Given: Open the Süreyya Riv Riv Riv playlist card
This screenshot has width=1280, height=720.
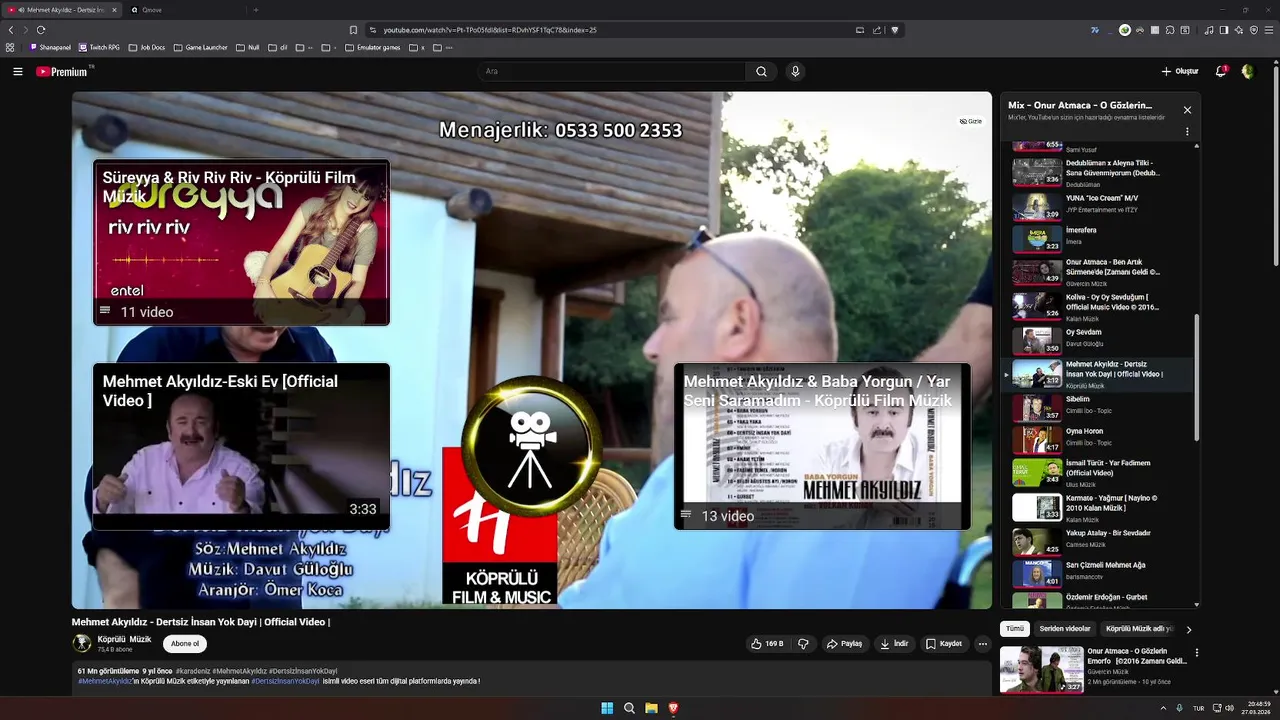Looking at the screenshot, I should [241, 243].
